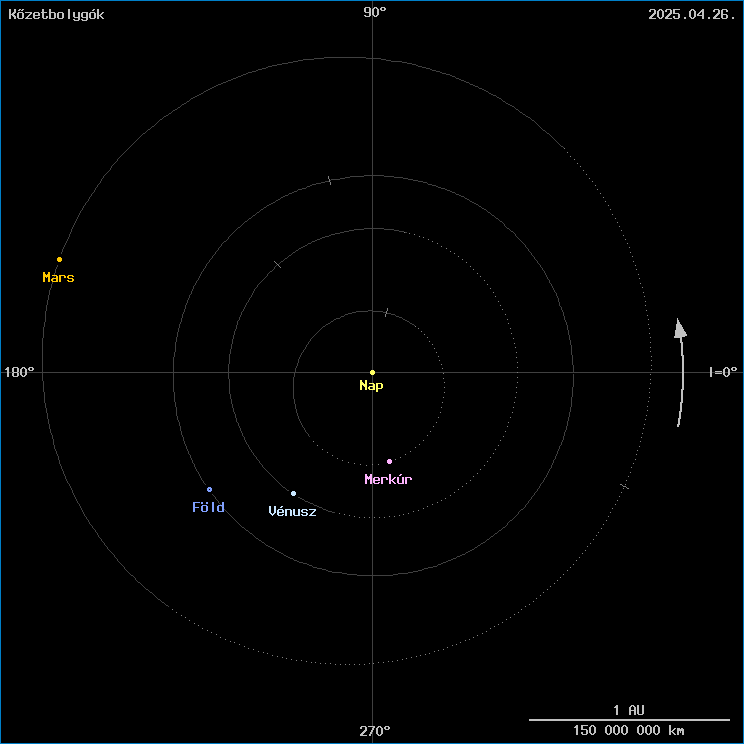
Task: Click the l=0° axis label
Action: click(722, 372)
